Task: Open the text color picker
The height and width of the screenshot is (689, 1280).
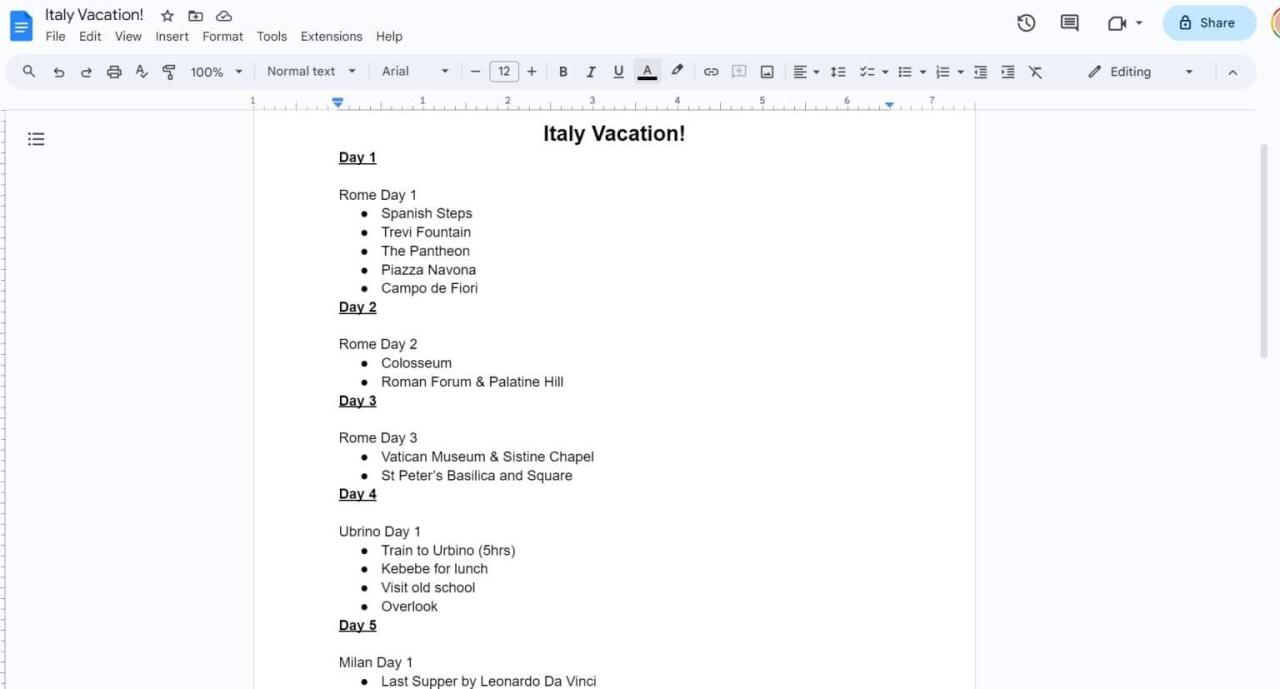Action: [x=647, y=71]
